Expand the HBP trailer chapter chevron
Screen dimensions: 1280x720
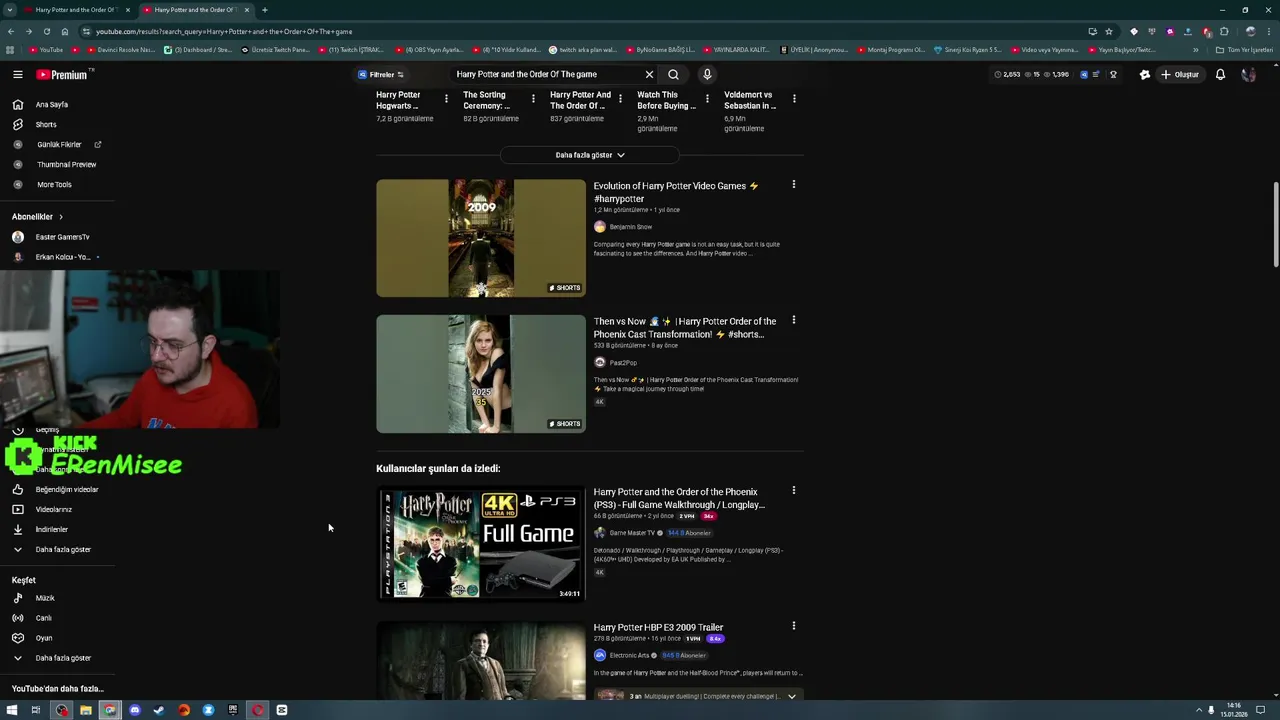tap(791, 697)
